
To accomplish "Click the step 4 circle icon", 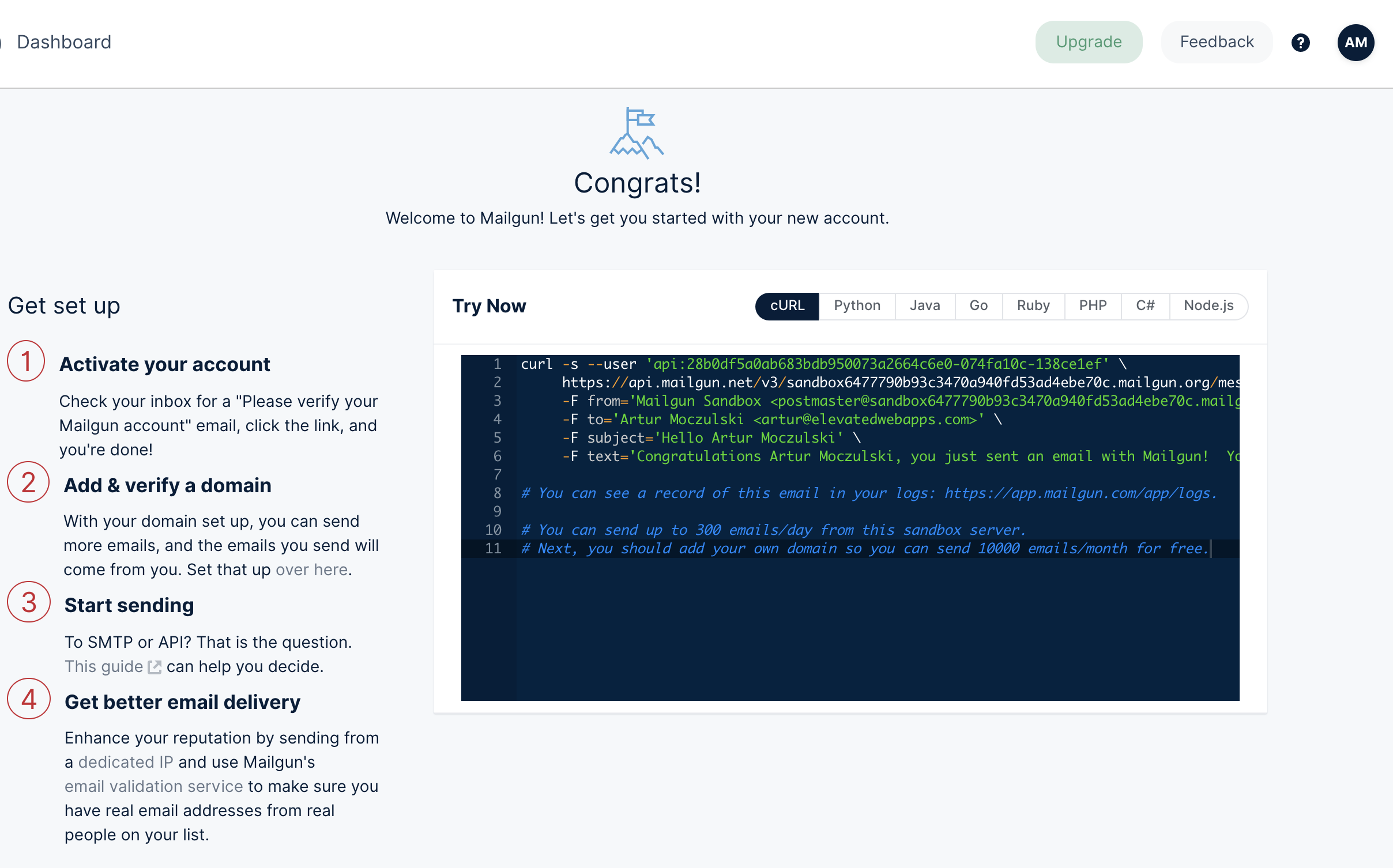I will pos(29,699).
